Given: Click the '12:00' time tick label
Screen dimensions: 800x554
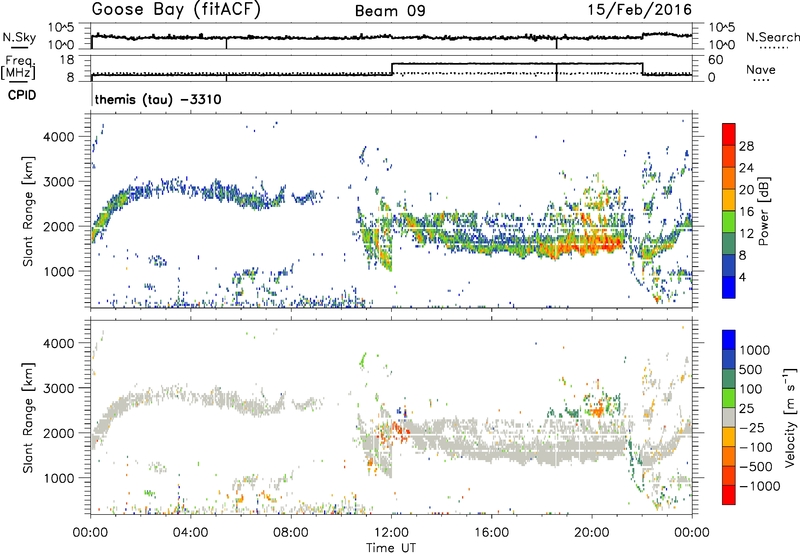Looking at the screenshot, I should 391,533.
